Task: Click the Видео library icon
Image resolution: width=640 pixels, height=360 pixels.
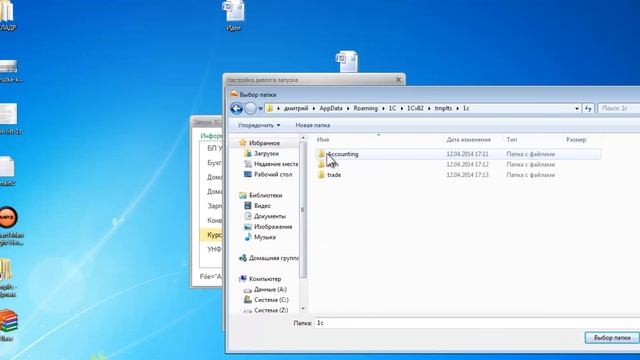Action: pyautogui.click(x=248, y=206)
